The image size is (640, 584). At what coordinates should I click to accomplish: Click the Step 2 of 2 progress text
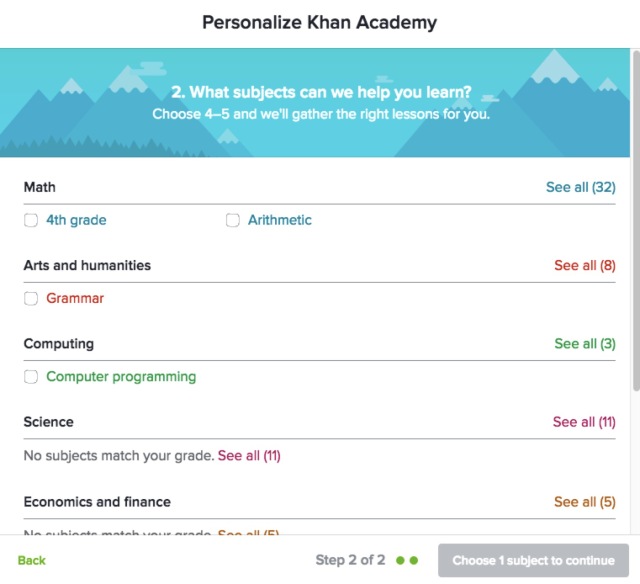(350, 560)
